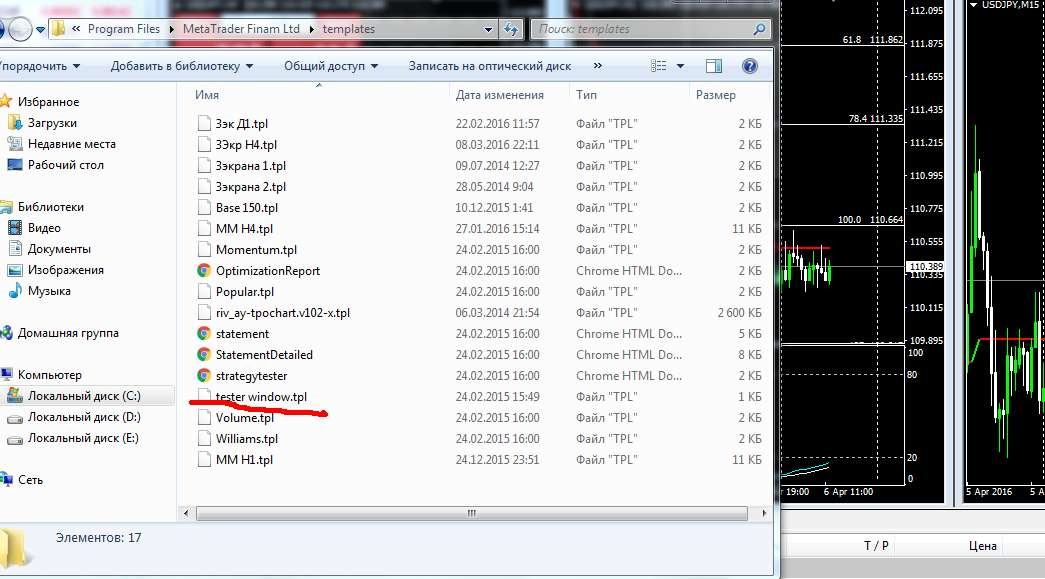Click the refresh button beside address bar

coord(511,29)
